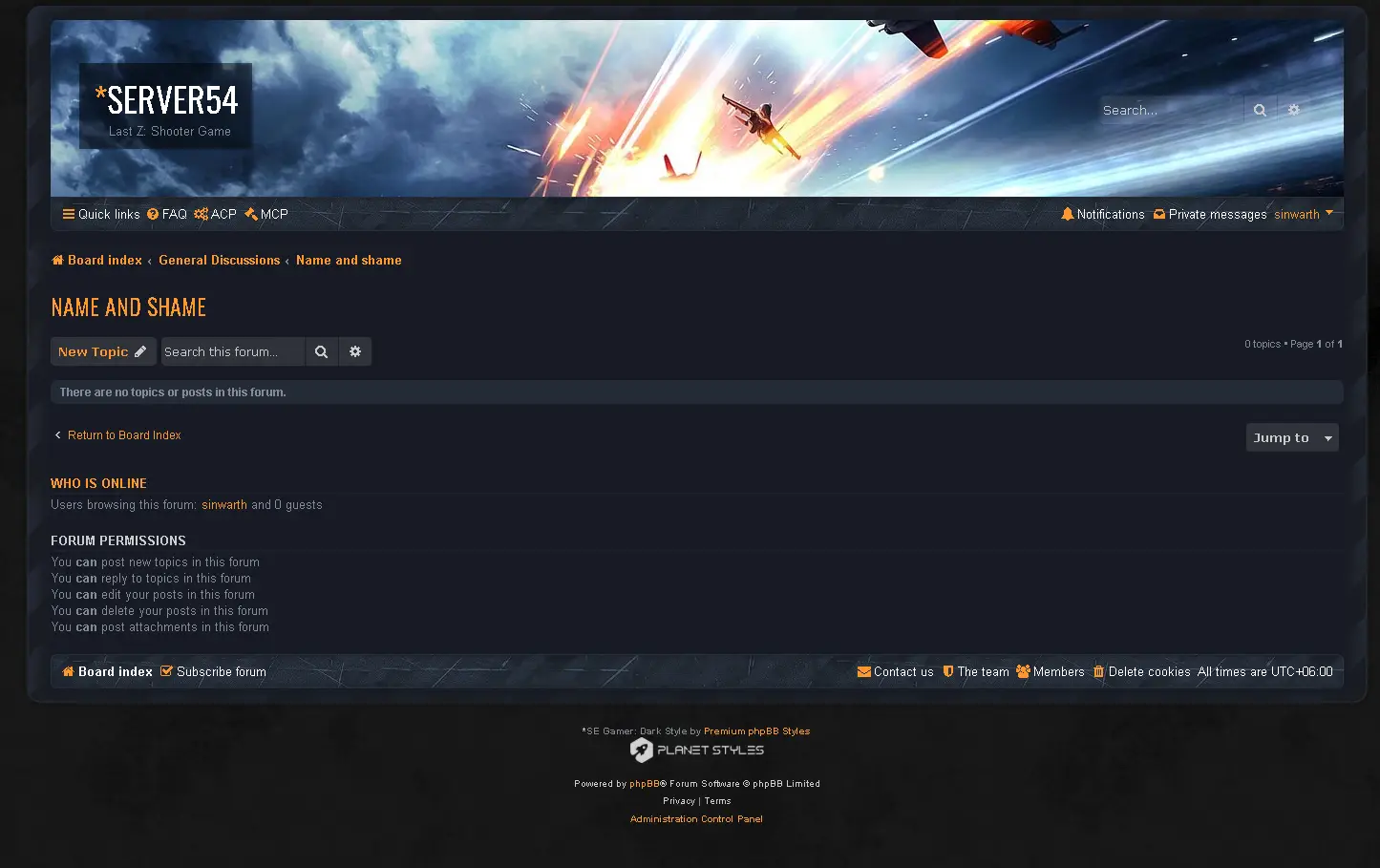
Task: Open Administration Control Panel footer link
Action: click(696, 819)
